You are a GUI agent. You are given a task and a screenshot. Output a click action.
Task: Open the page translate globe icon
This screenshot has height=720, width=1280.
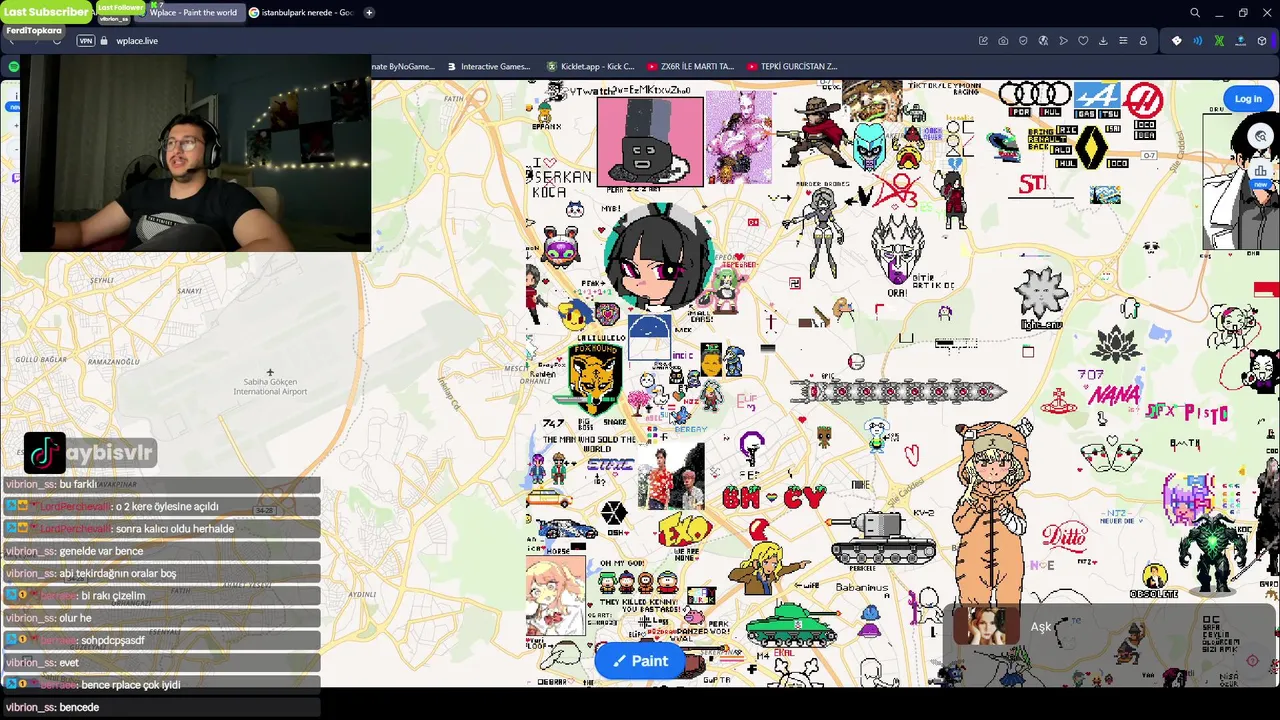(1043, 41)
